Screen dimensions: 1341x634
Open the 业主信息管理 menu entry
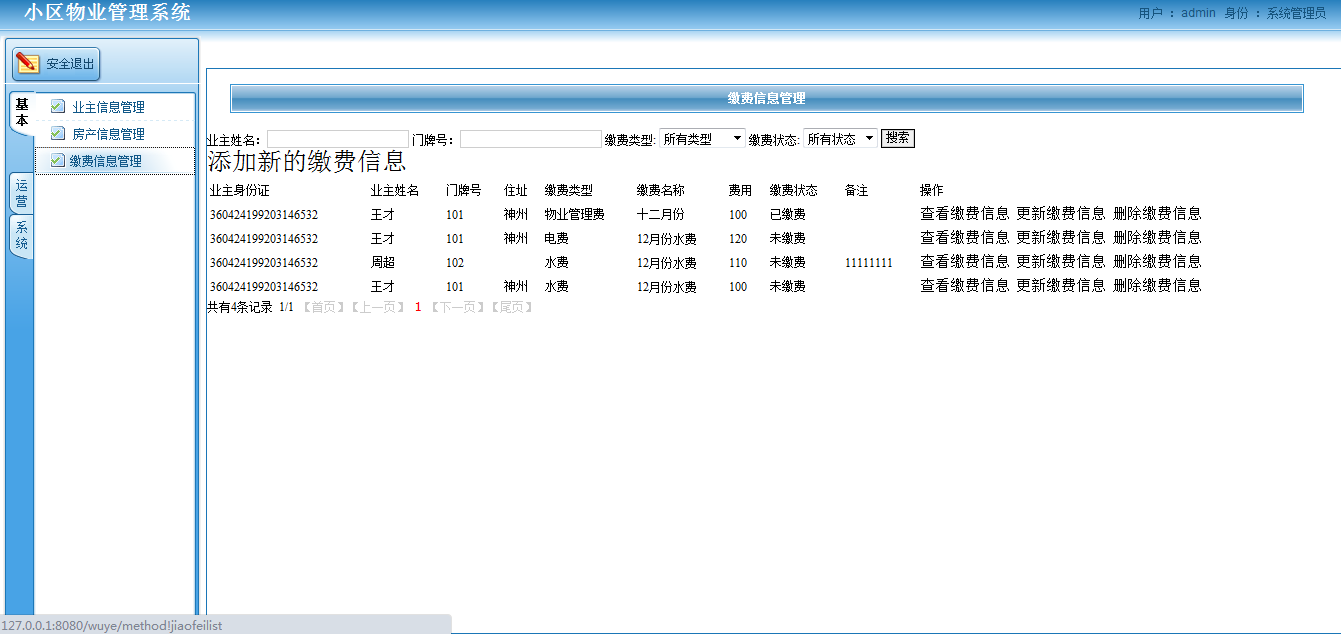[x=108, y=107]
